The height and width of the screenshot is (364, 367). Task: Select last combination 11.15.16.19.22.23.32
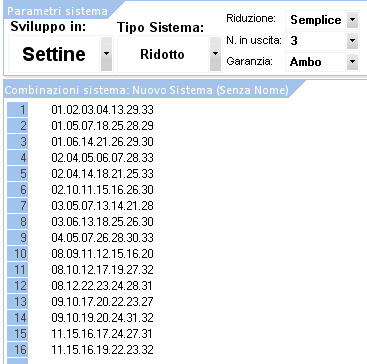(102, 350)
